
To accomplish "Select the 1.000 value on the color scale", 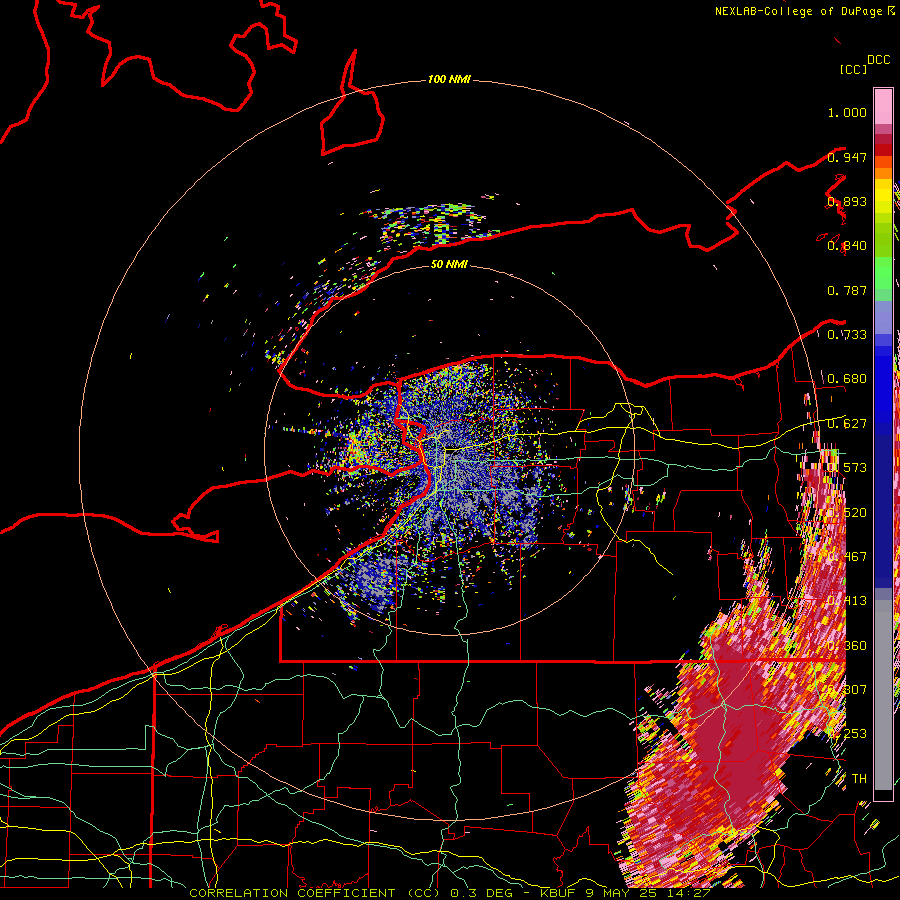I will pyautogui.click(x=847, y=112).
